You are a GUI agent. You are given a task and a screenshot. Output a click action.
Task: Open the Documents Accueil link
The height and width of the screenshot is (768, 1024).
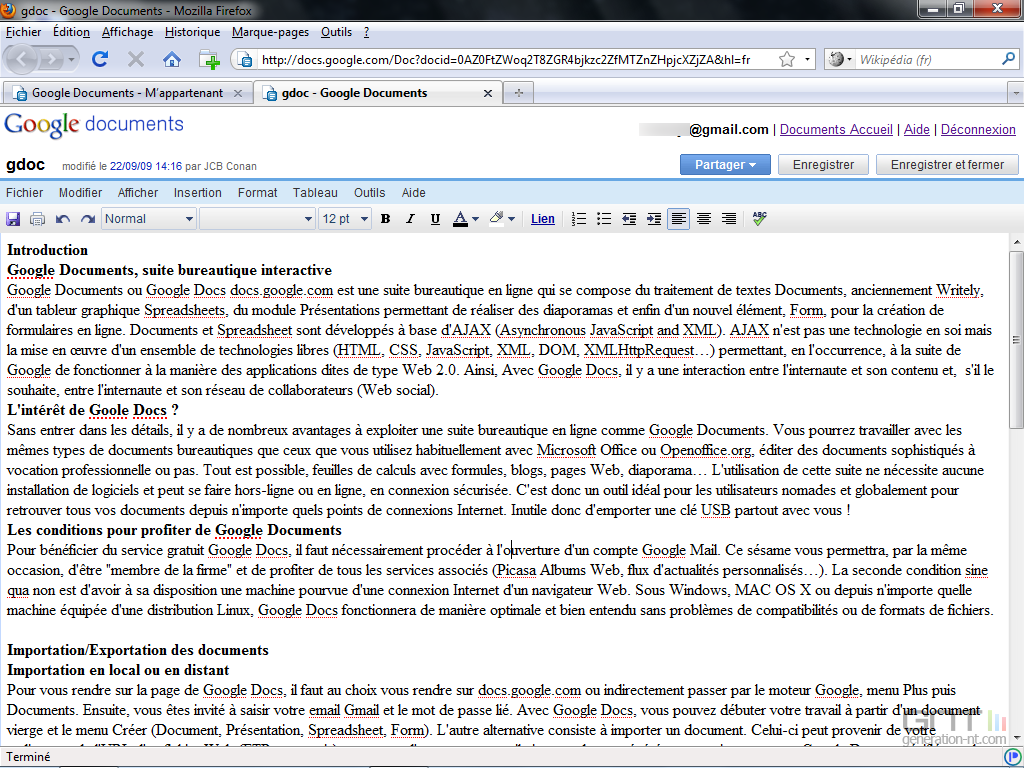[836, 129]
